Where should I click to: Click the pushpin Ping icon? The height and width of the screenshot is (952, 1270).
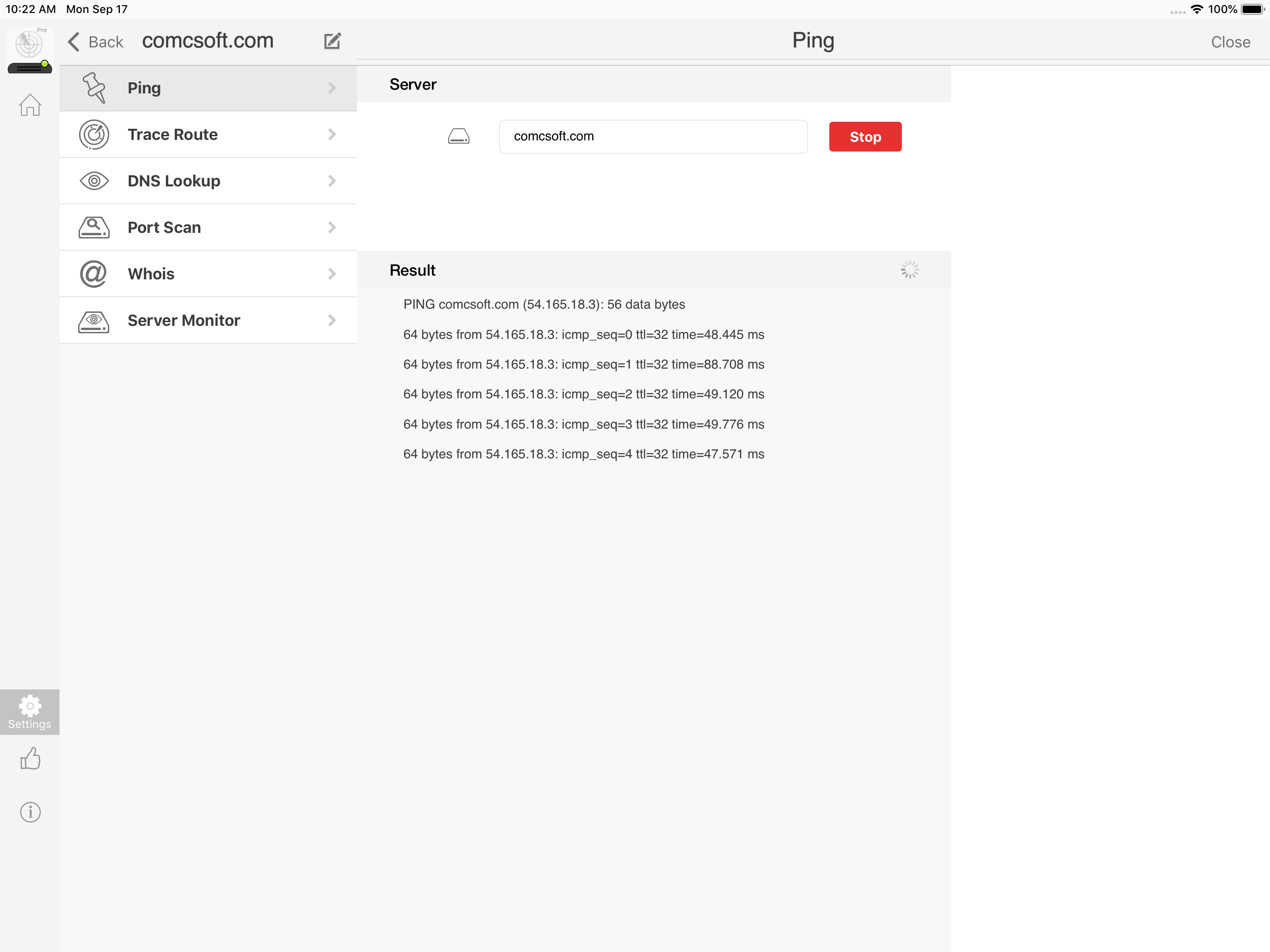(94, 88)
